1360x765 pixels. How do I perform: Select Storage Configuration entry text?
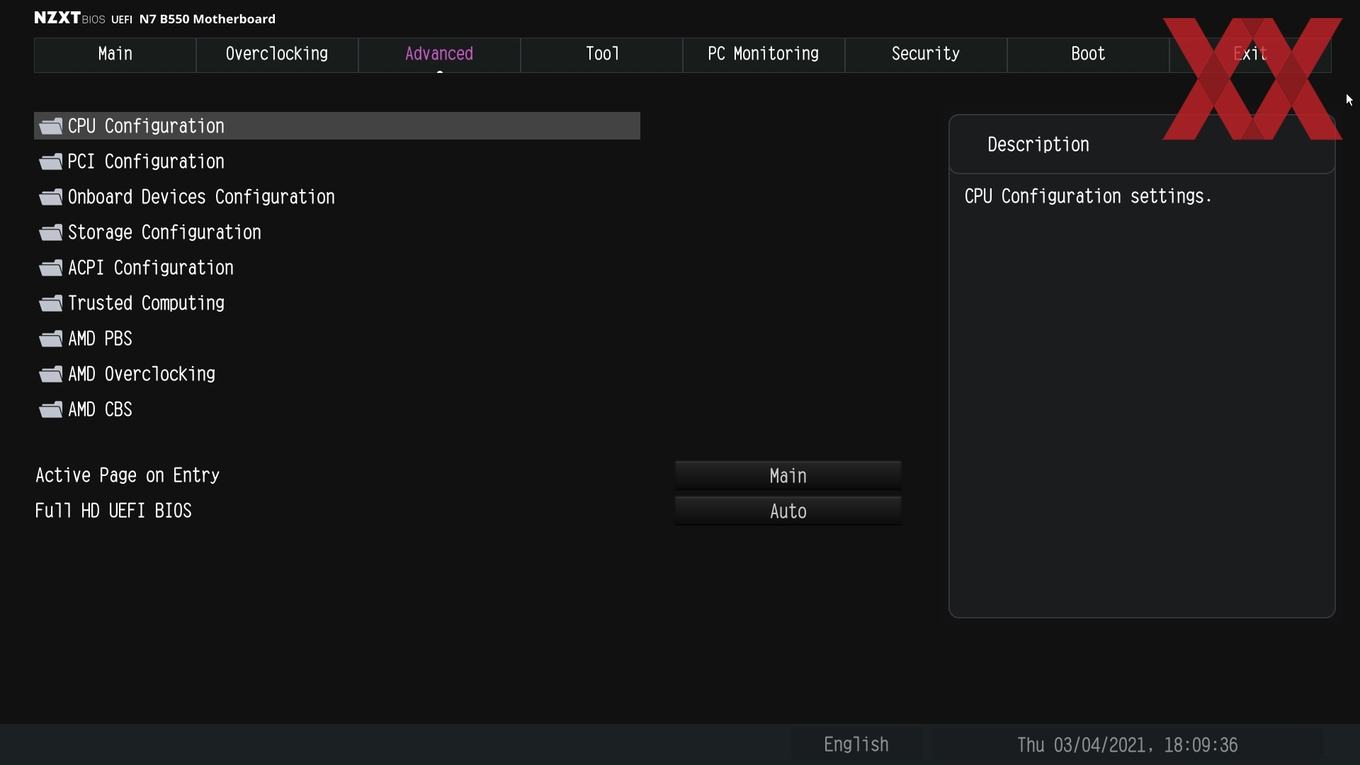pyautogui.click(x=164, y=232)
